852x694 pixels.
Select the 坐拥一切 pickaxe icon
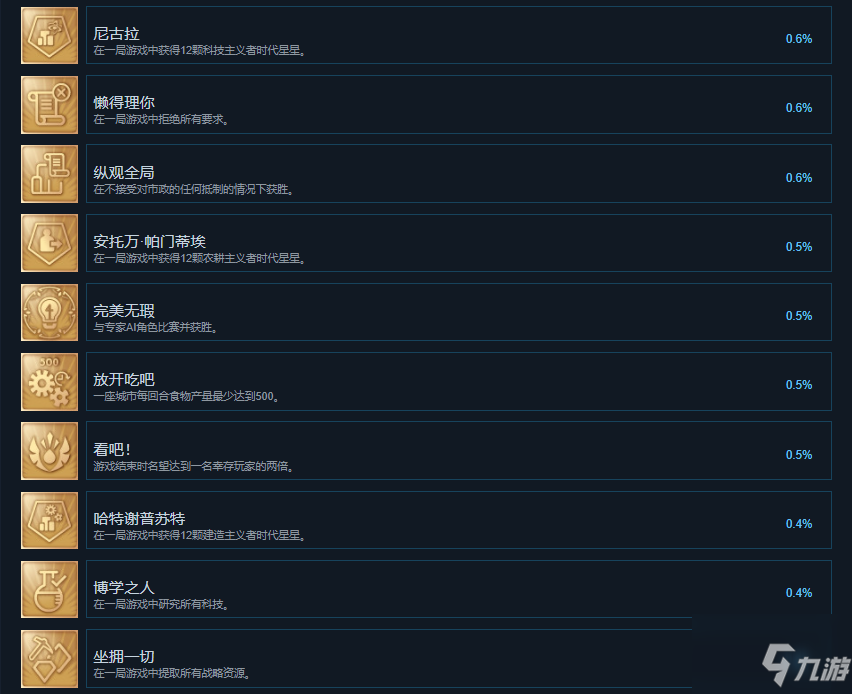tap(49, 659)
